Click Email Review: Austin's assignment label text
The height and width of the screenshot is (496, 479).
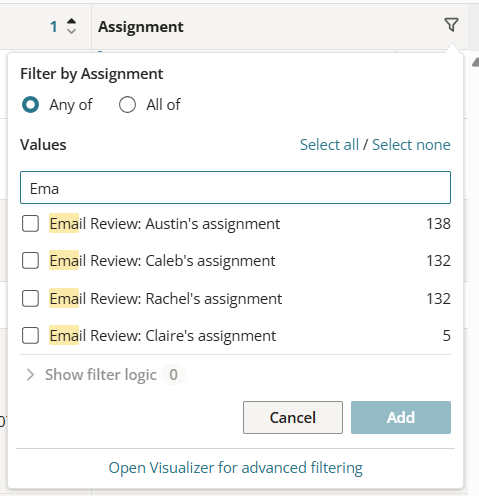pyautogui.click(x=165, y=224)
